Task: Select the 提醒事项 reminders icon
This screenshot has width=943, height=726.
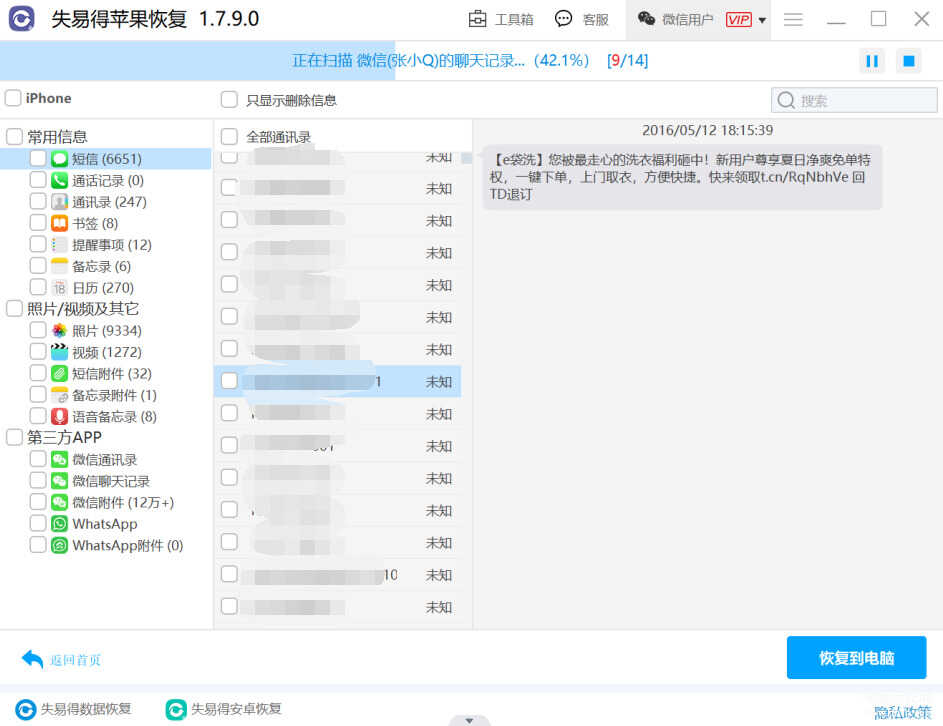Action: point(59,245)
